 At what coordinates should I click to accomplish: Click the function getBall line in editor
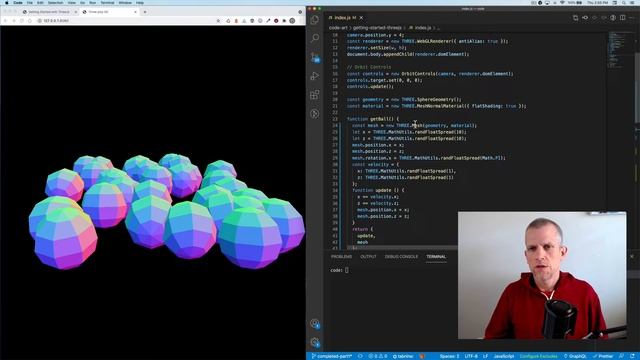[x=373, y=119]
